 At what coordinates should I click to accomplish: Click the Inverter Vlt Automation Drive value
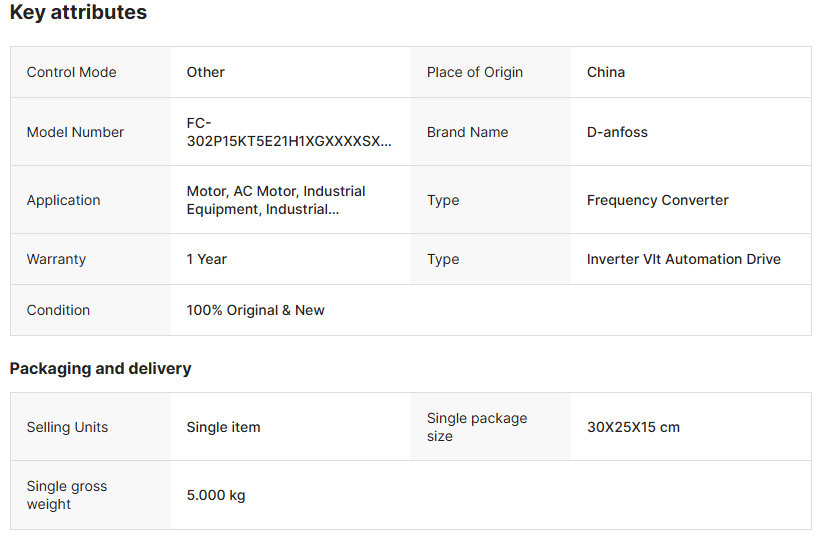[x=684, y=259]
